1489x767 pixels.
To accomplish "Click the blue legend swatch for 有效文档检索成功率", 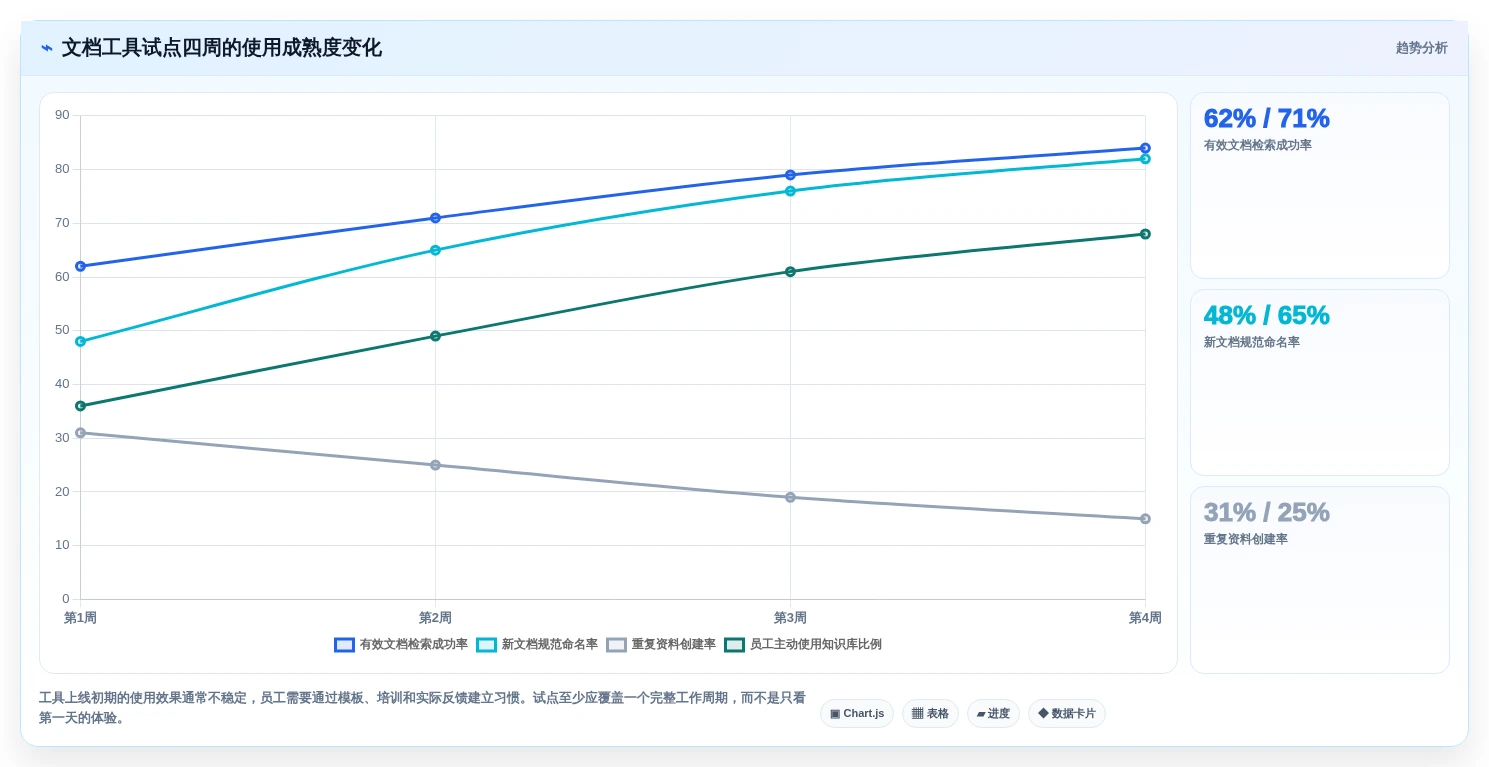I will point(345,645).
